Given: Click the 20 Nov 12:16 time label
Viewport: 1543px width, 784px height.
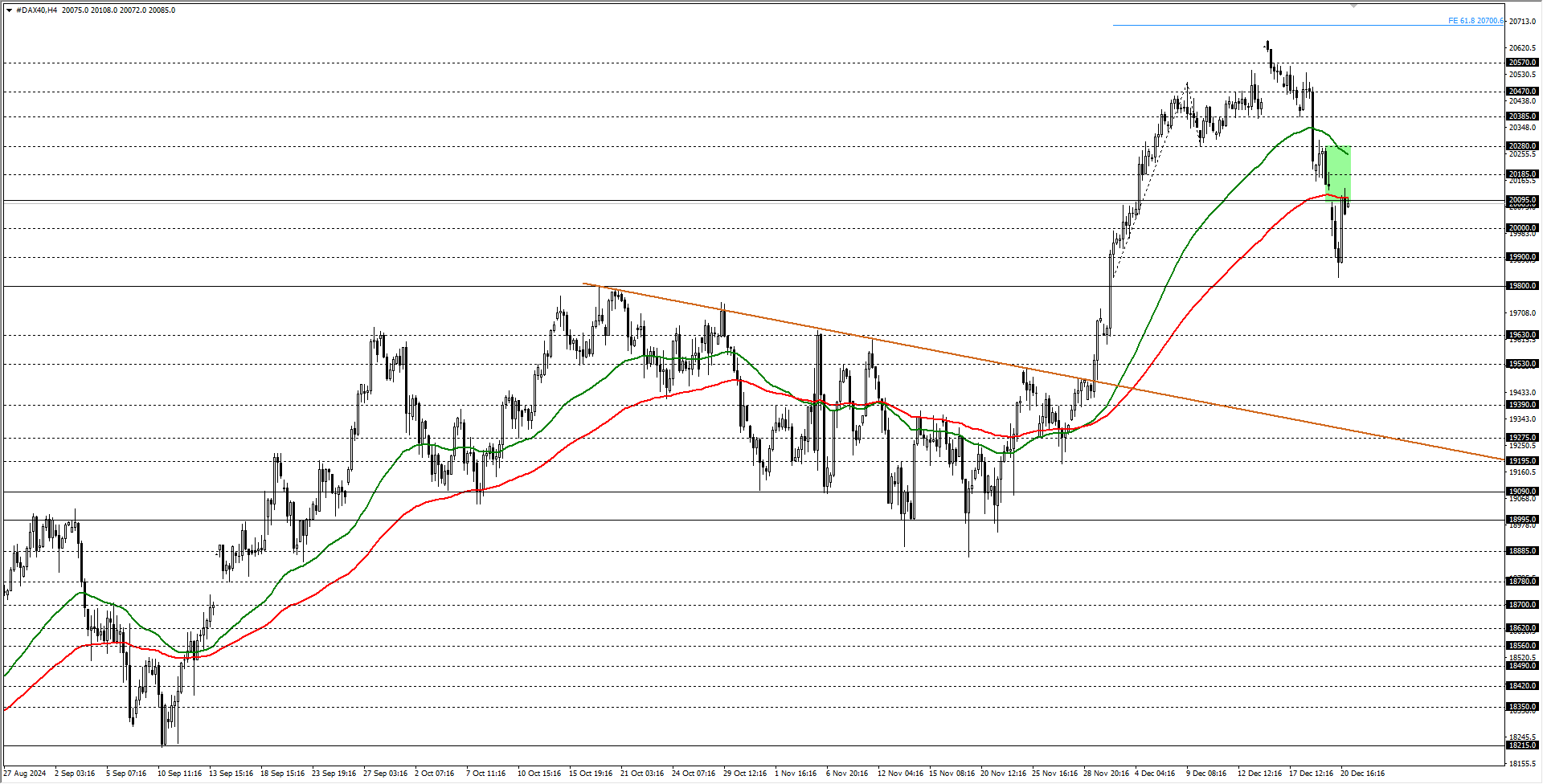Looking at the screenshot, I should tap(1004, 774).
